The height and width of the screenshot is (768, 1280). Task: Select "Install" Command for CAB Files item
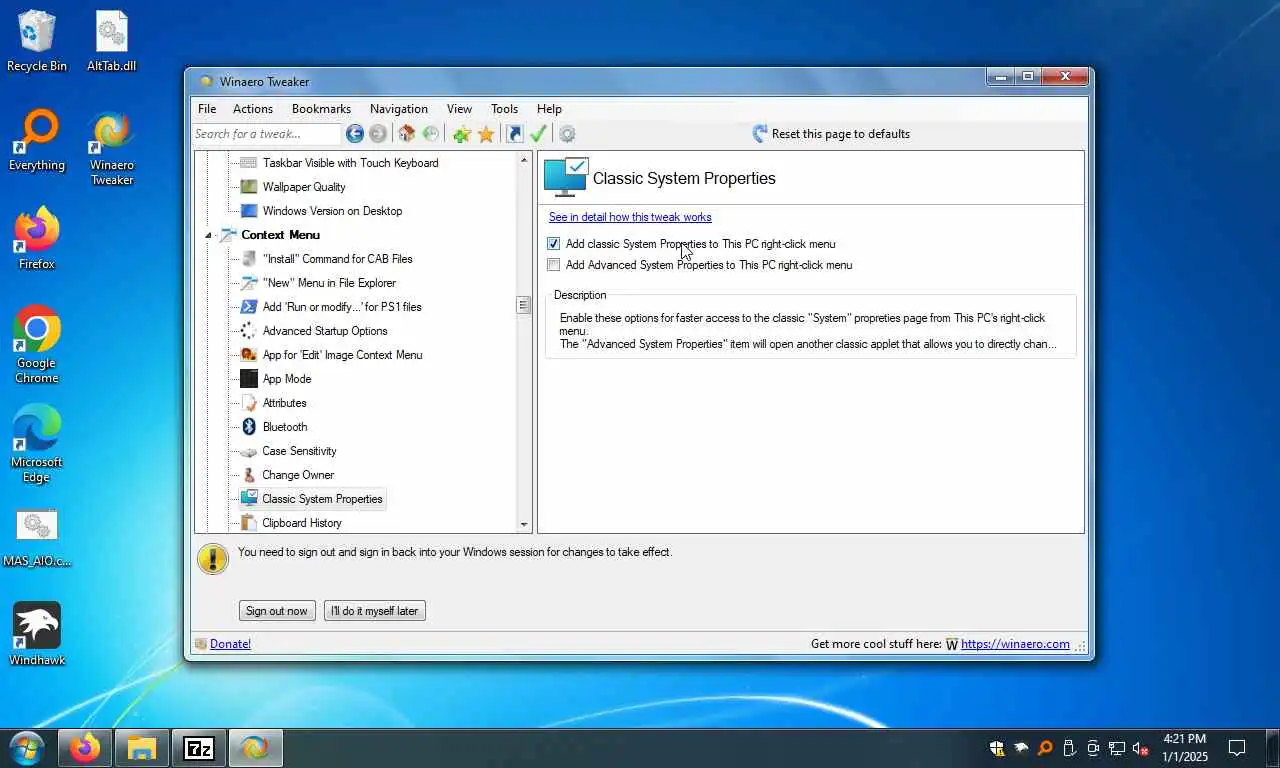point(337,259)
